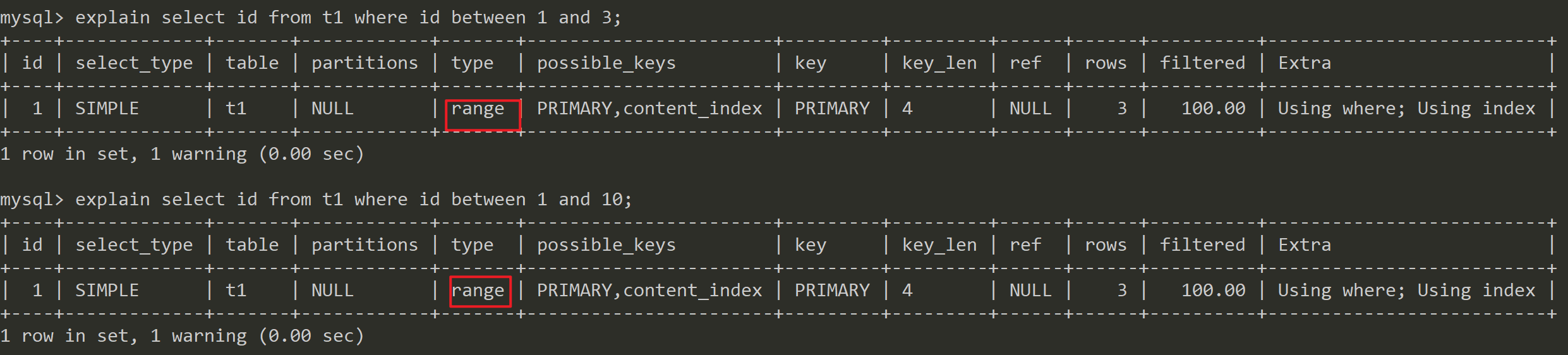Click '100.00' filtered value in 1-and-10 result
Screen dimensions: 1568x355
(1213, 291)
